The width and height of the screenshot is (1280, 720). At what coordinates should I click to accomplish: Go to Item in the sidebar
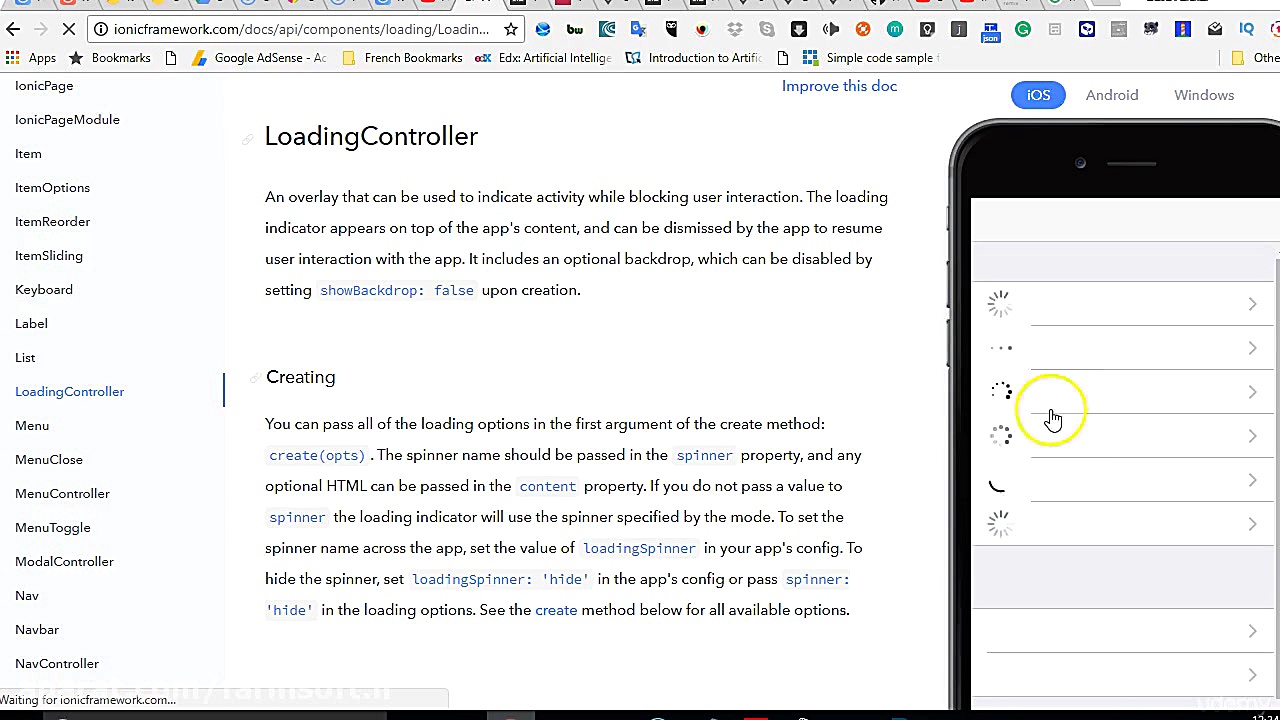pos(28,154)
